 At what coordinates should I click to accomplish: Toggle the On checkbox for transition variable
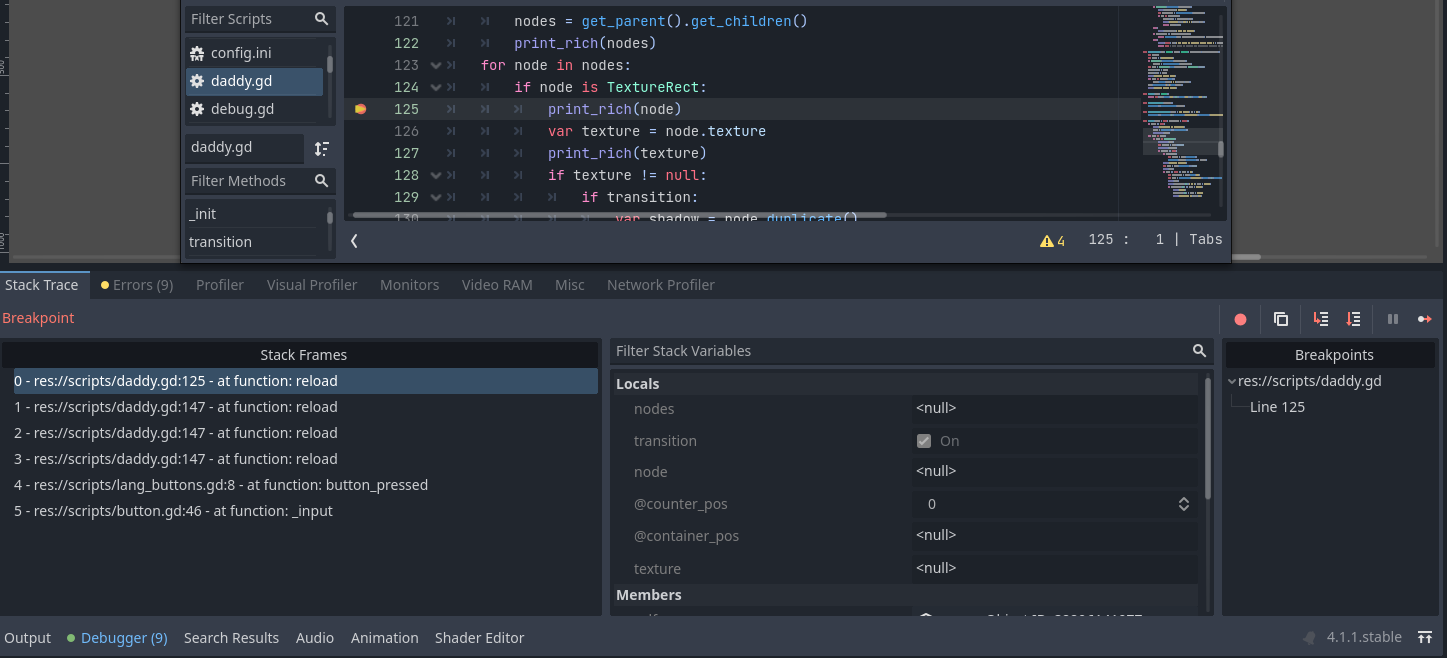coord(923,440)
